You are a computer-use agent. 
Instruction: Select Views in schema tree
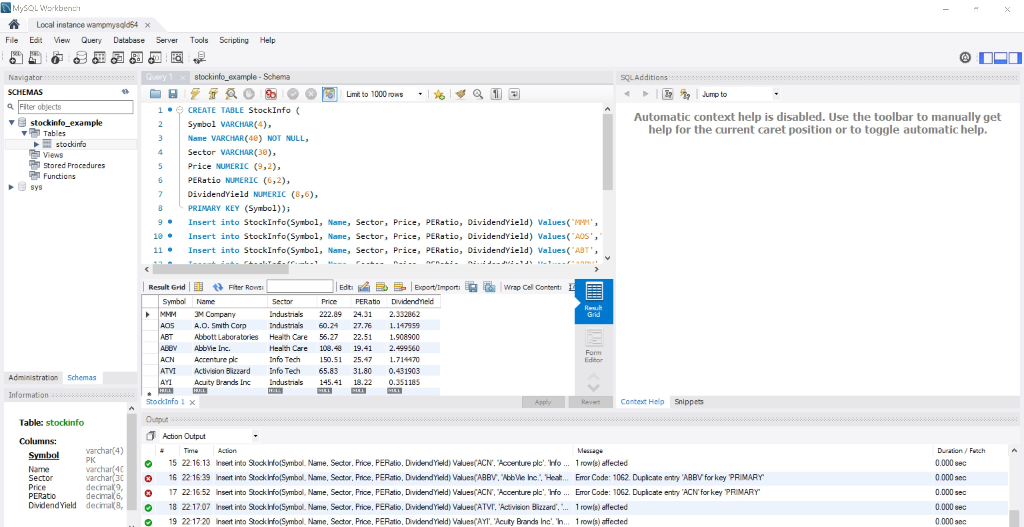[x=53, y=155]
